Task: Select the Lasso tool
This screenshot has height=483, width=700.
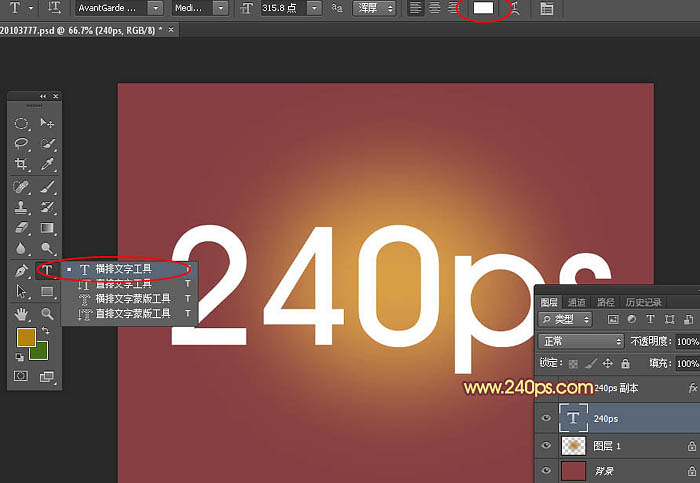Action: coord(21,143)
